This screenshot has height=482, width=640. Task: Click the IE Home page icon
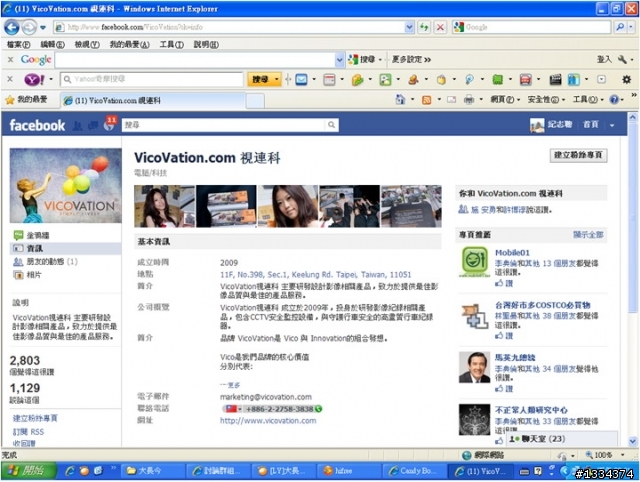[400, 100]
